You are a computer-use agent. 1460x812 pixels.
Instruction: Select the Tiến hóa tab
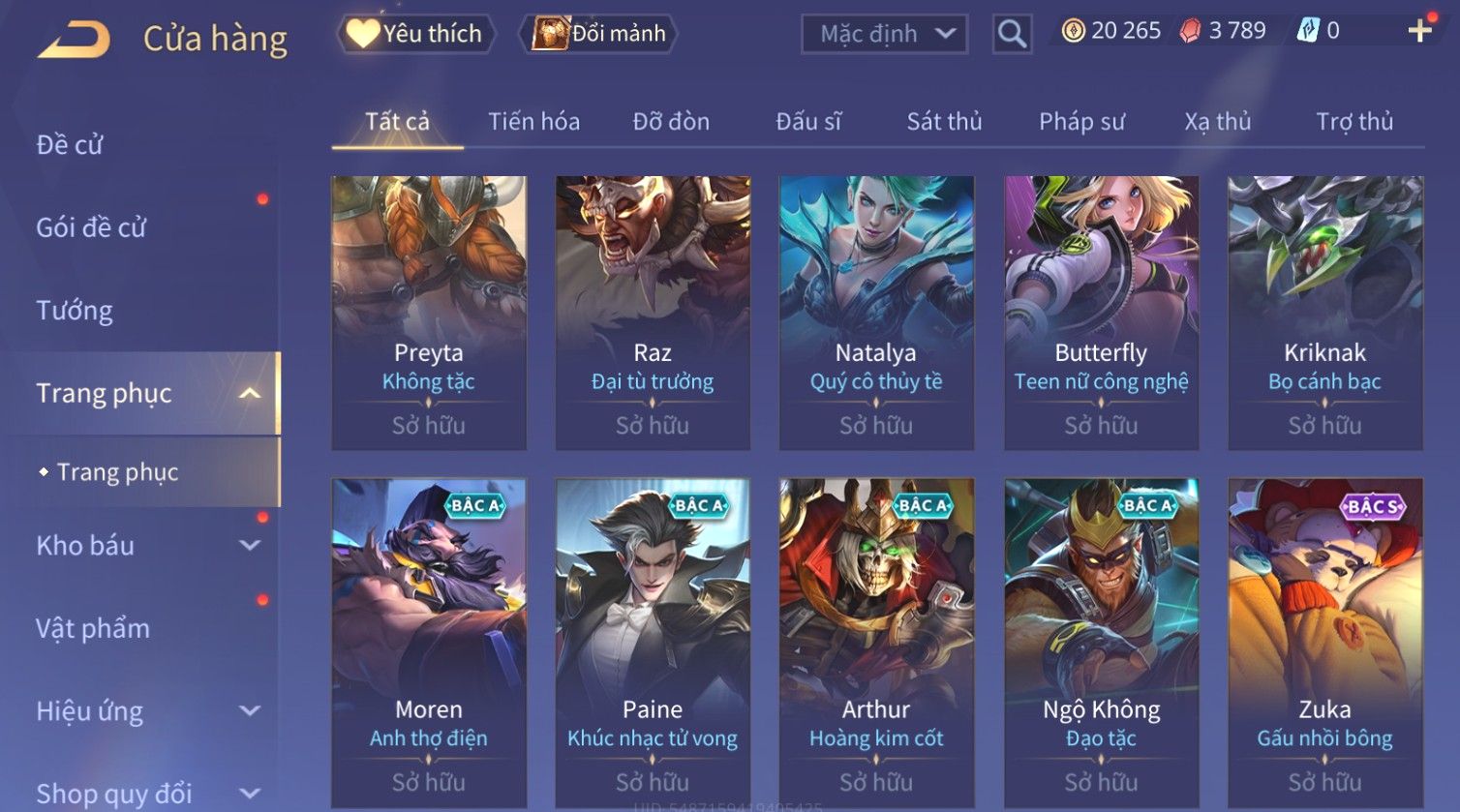[533, 122]
